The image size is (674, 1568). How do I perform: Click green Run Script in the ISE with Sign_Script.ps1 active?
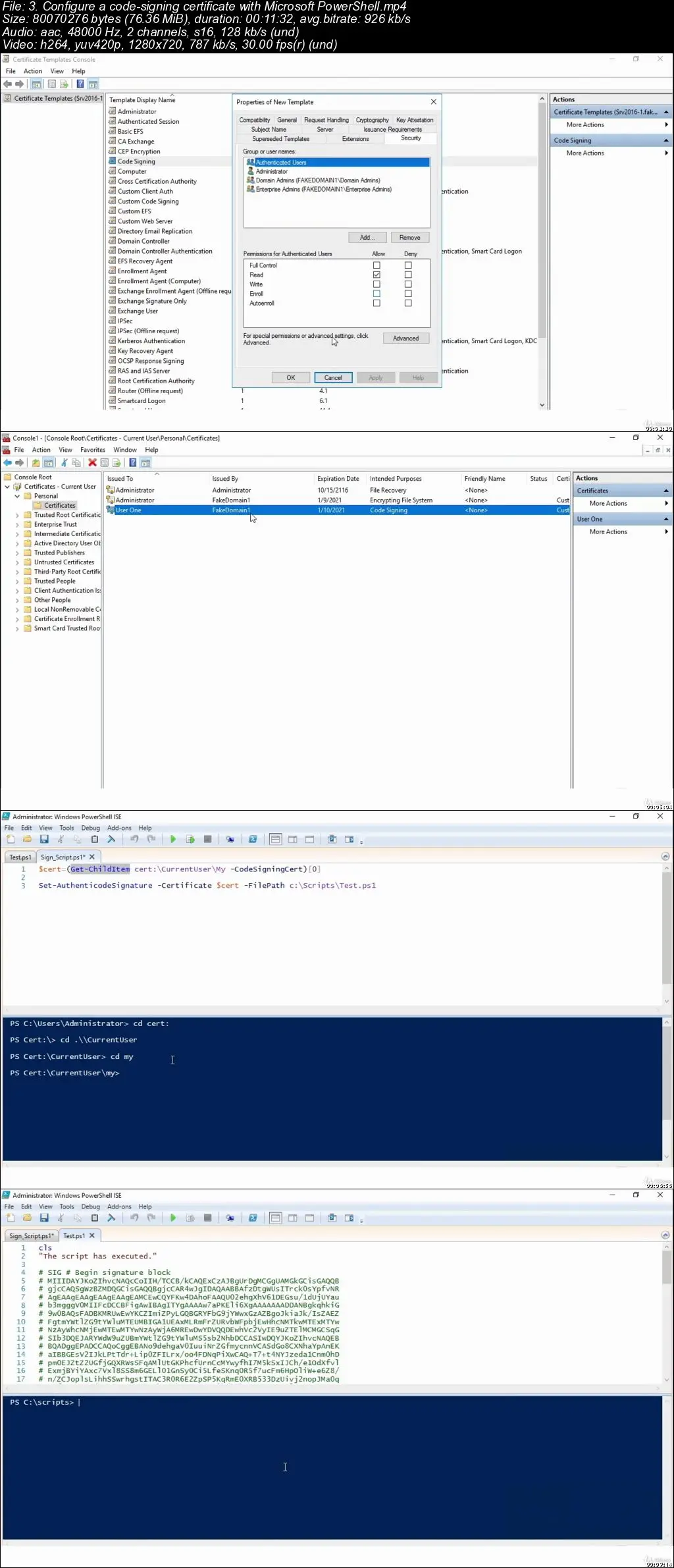pos(173,839)
